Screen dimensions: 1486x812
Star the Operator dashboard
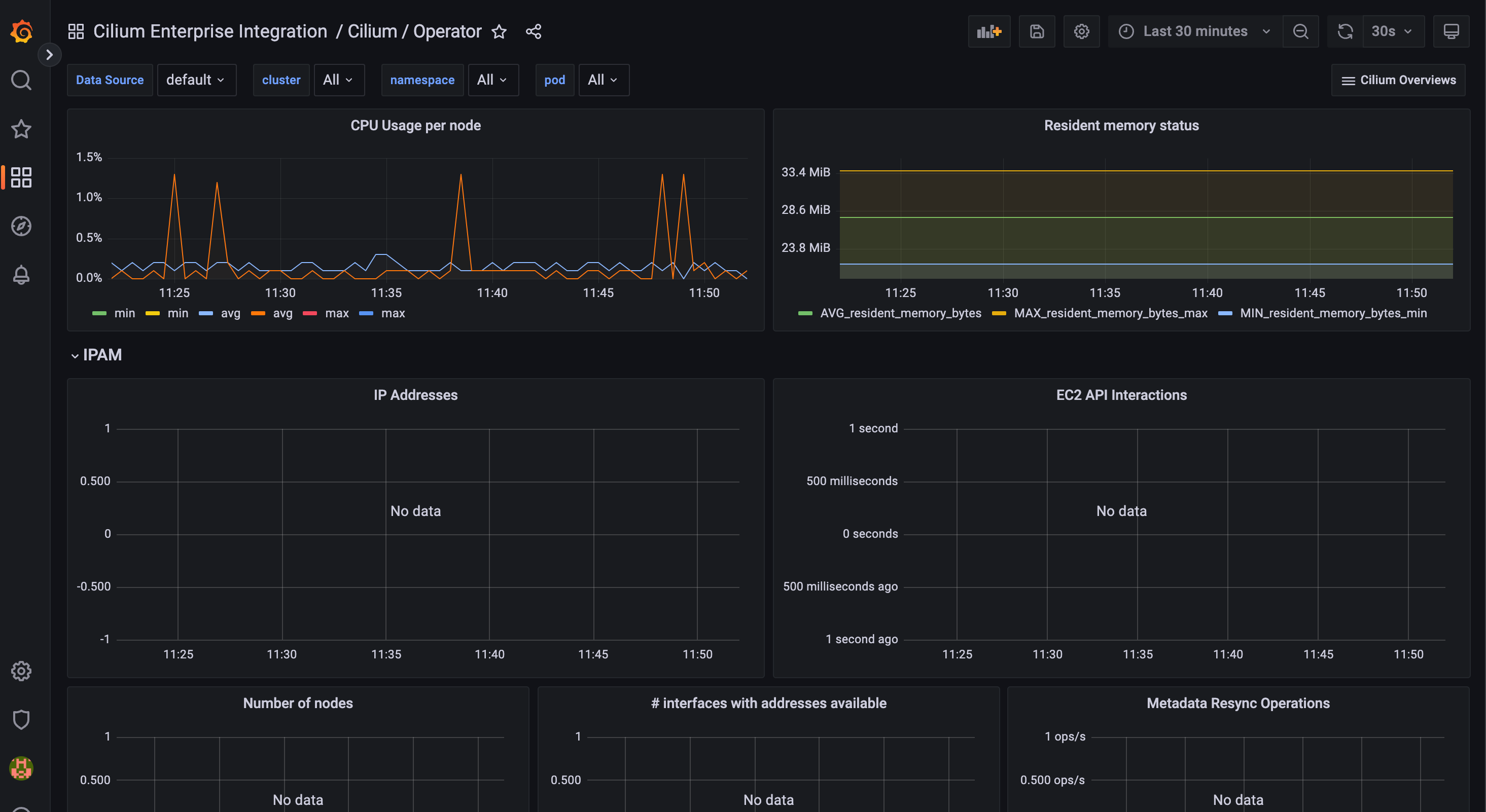point(499,32)
